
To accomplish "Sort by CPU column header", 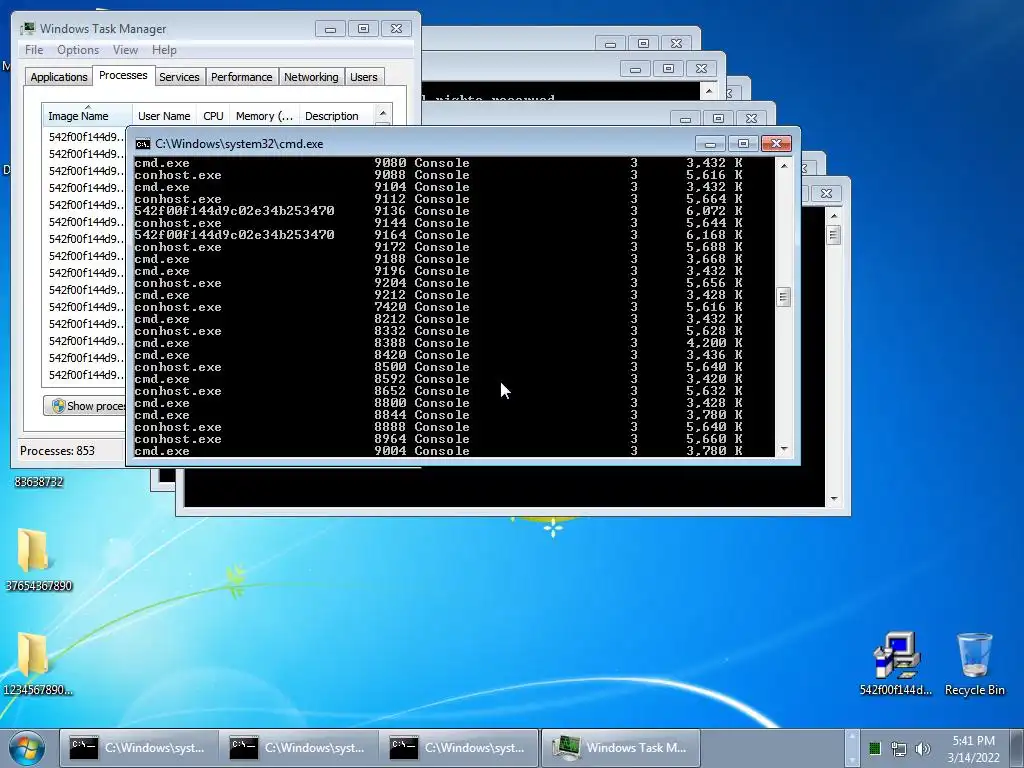I will point(213,116).
